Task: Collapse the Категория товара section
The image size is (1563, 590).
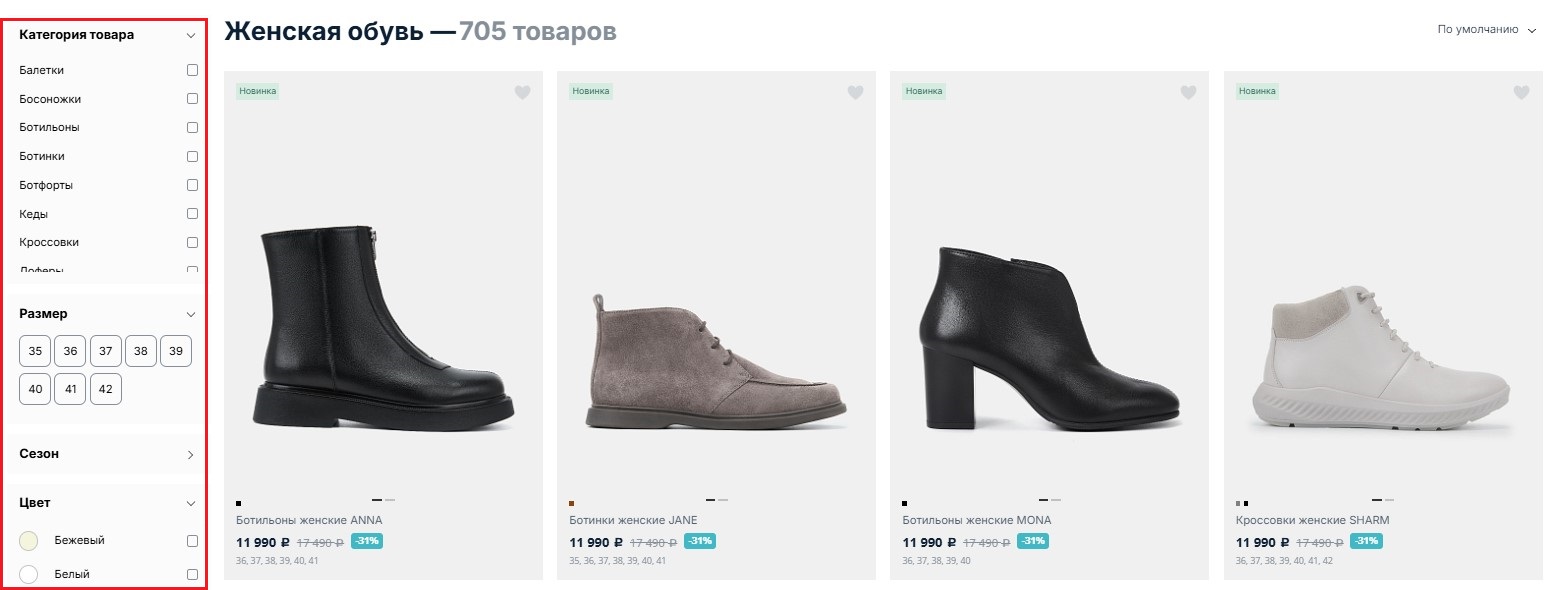Action: (191, 35)
